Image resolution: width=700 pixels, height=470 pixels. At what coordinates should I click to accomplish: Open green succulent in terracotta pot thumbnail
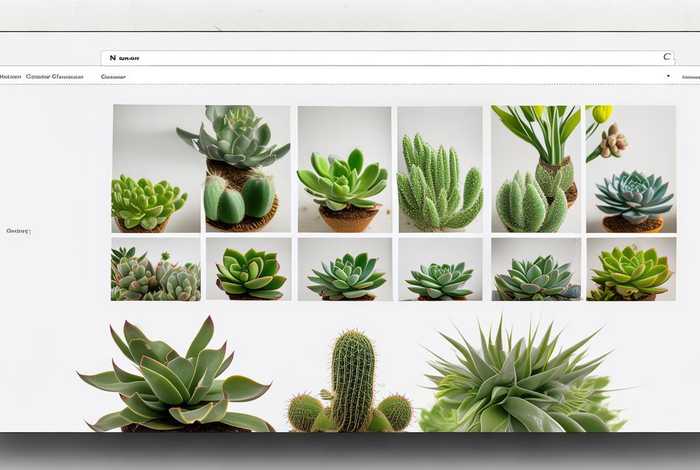coord(344,169)
